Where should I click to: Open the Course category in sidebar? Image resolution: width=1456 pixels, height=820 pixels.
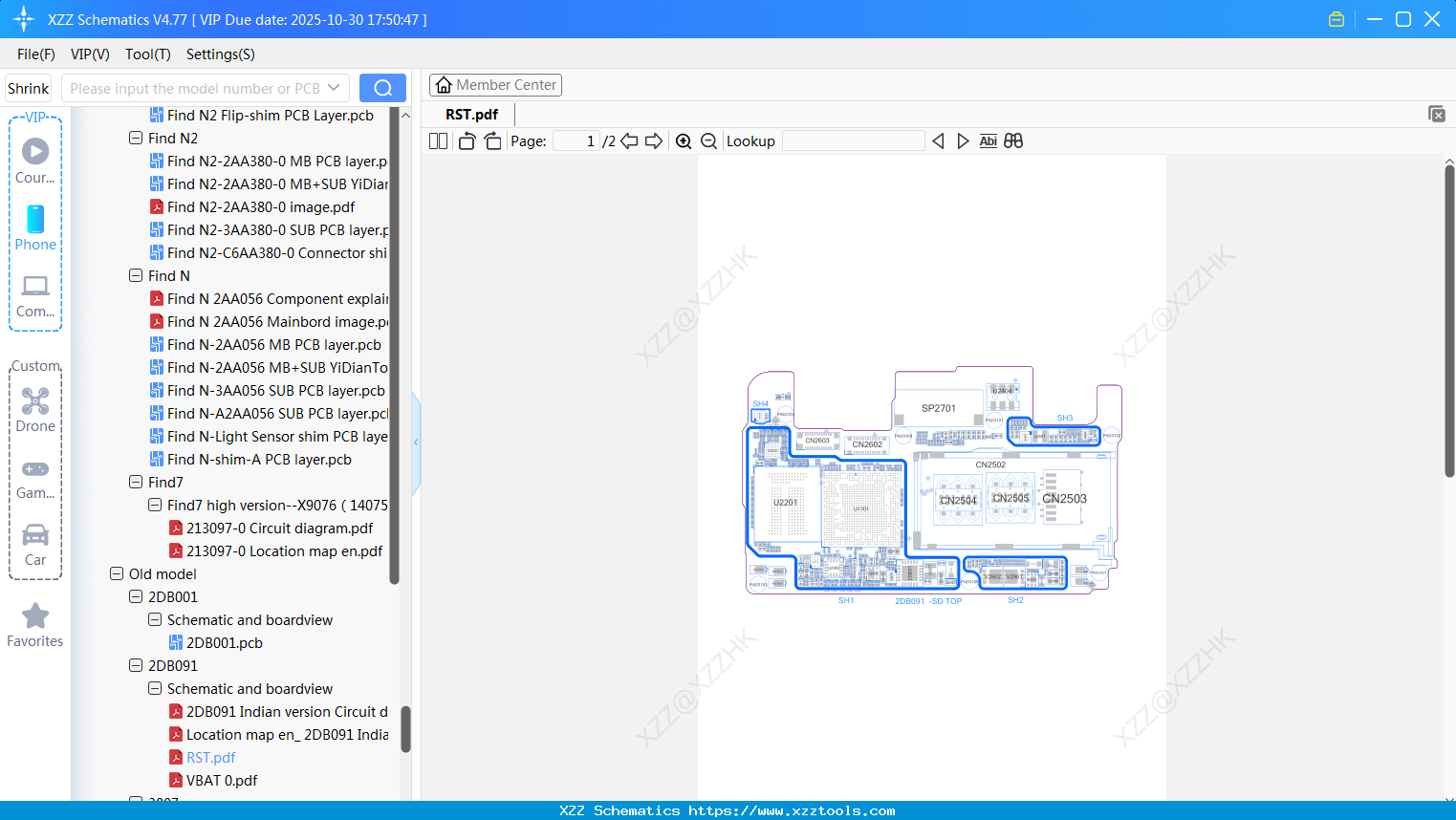click(x=35, y=161)
